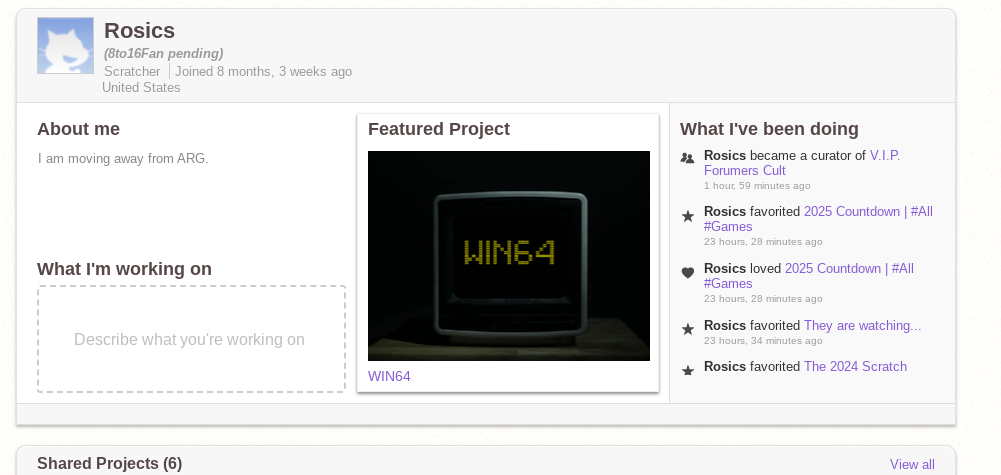Click the United States location text
Viewport: 1001px width, 475px height.
point(141,87)
